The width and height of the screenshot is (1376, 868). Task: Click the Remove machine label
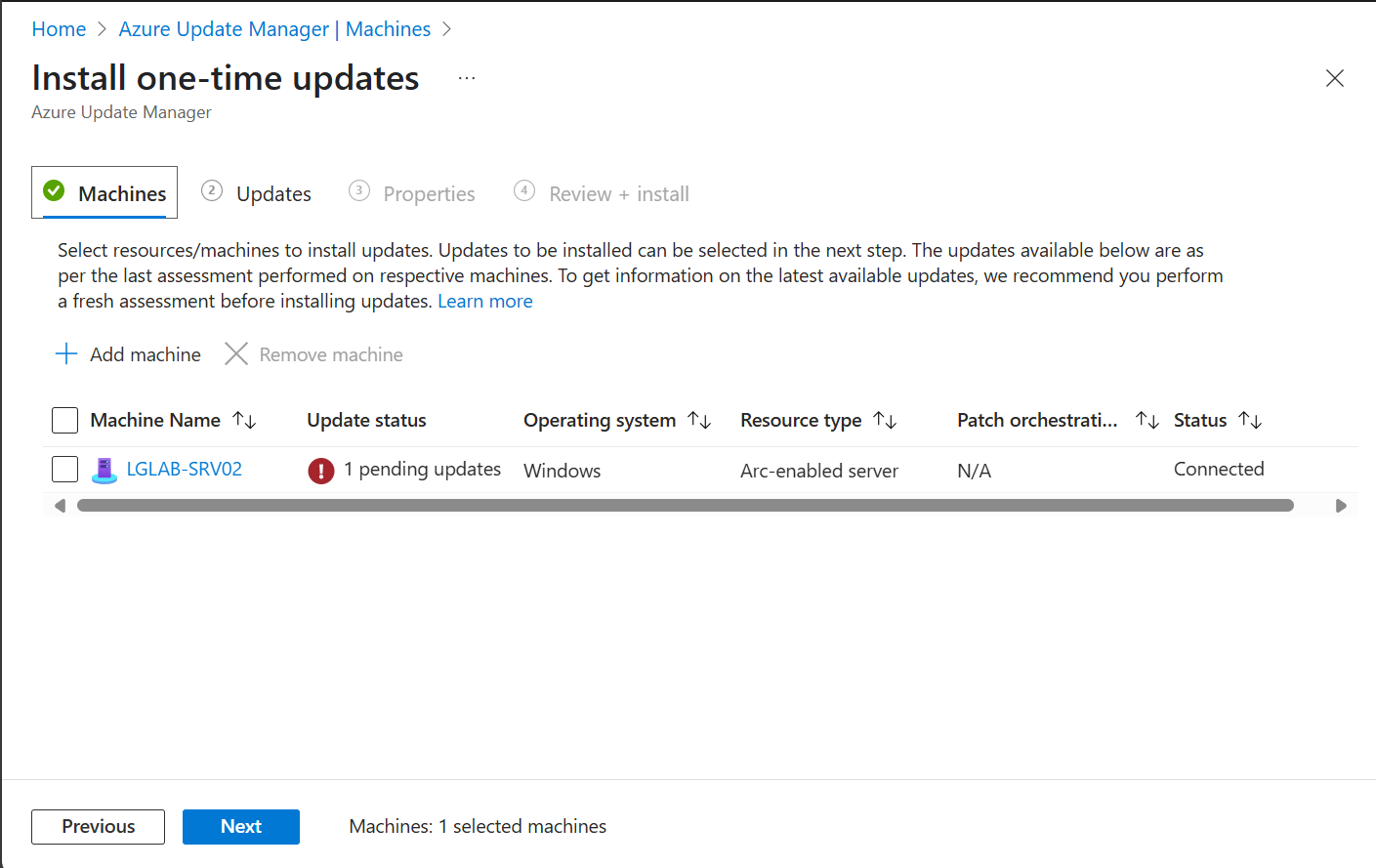pos(331,354)
